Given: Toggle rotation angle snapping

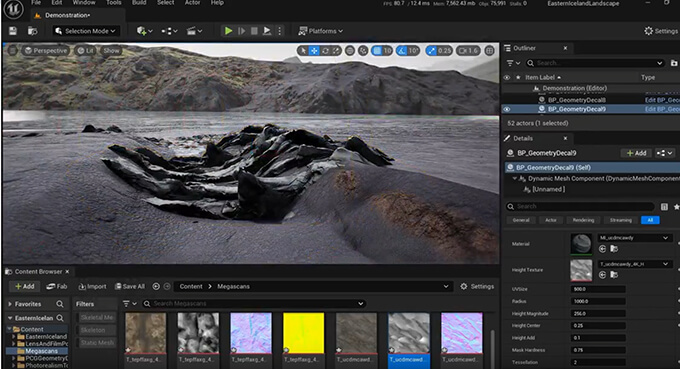Looking at the screenshot, I should [402, 51].
